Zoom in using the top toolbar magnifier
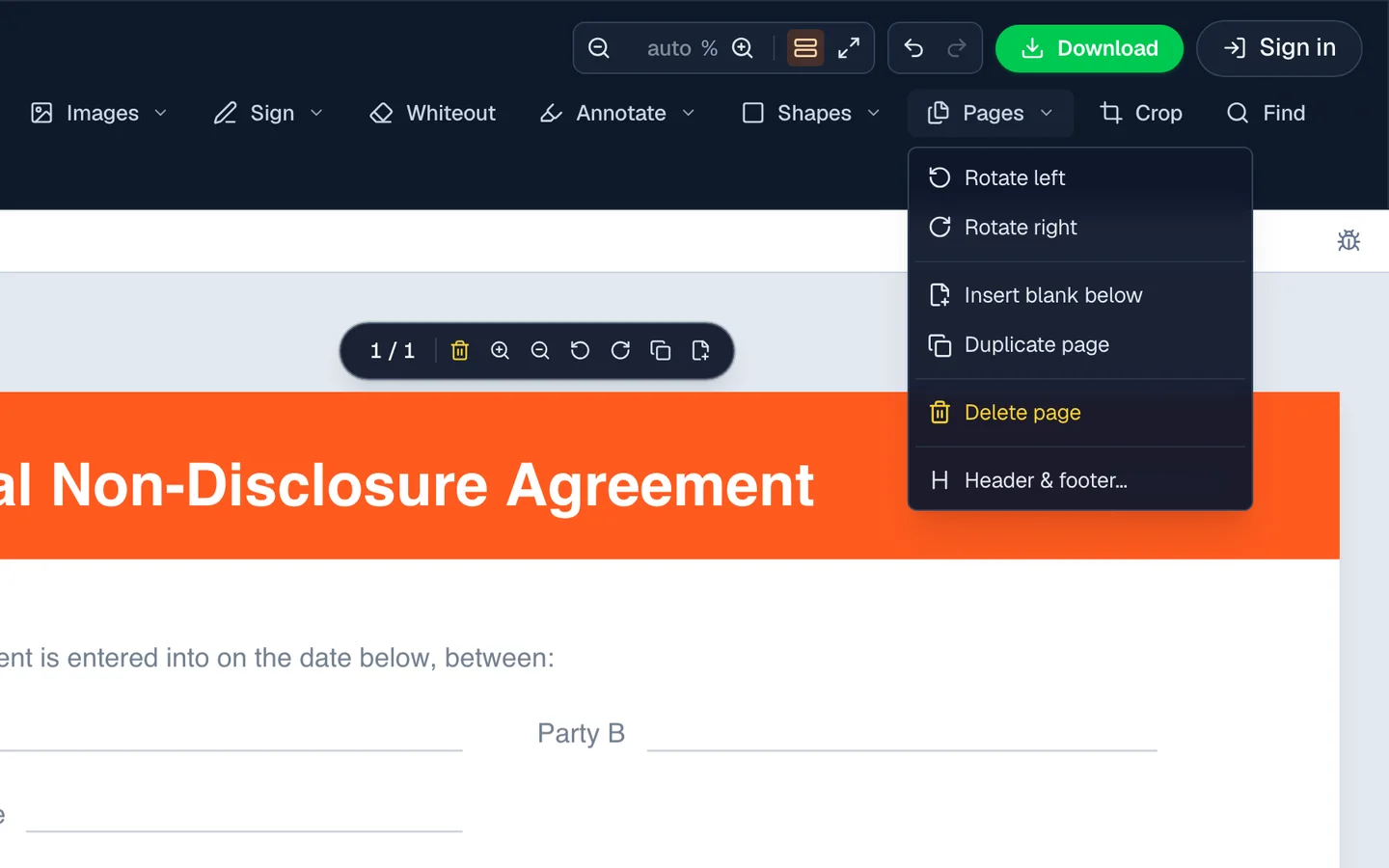This screenshot has width=1389, height=868. pos(742,48)
